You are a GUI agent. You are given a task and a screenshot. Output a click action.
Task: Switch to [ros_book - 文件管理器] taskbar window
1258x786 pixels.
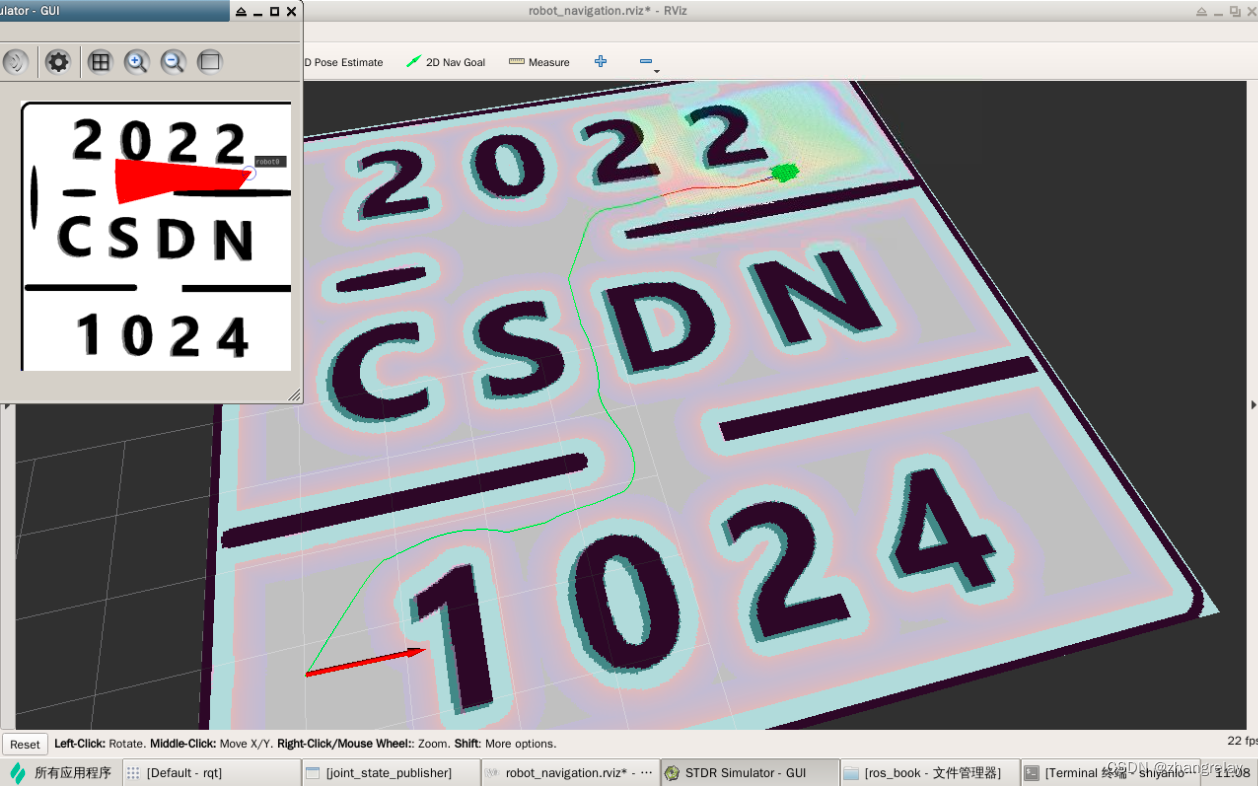[x=929, y=772]
